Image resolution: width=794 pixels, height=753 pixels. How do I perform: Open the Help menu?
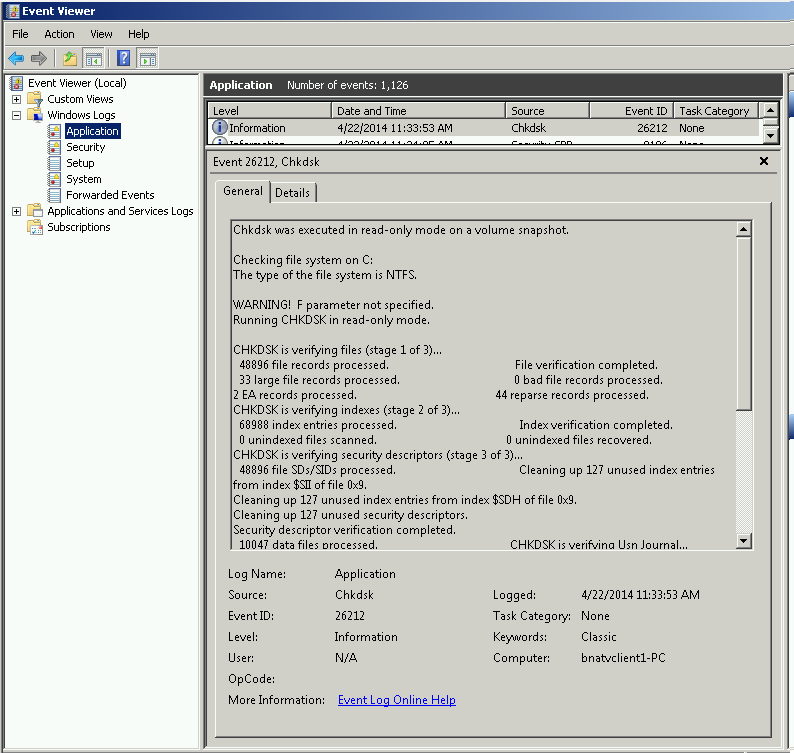coord(138,34)
